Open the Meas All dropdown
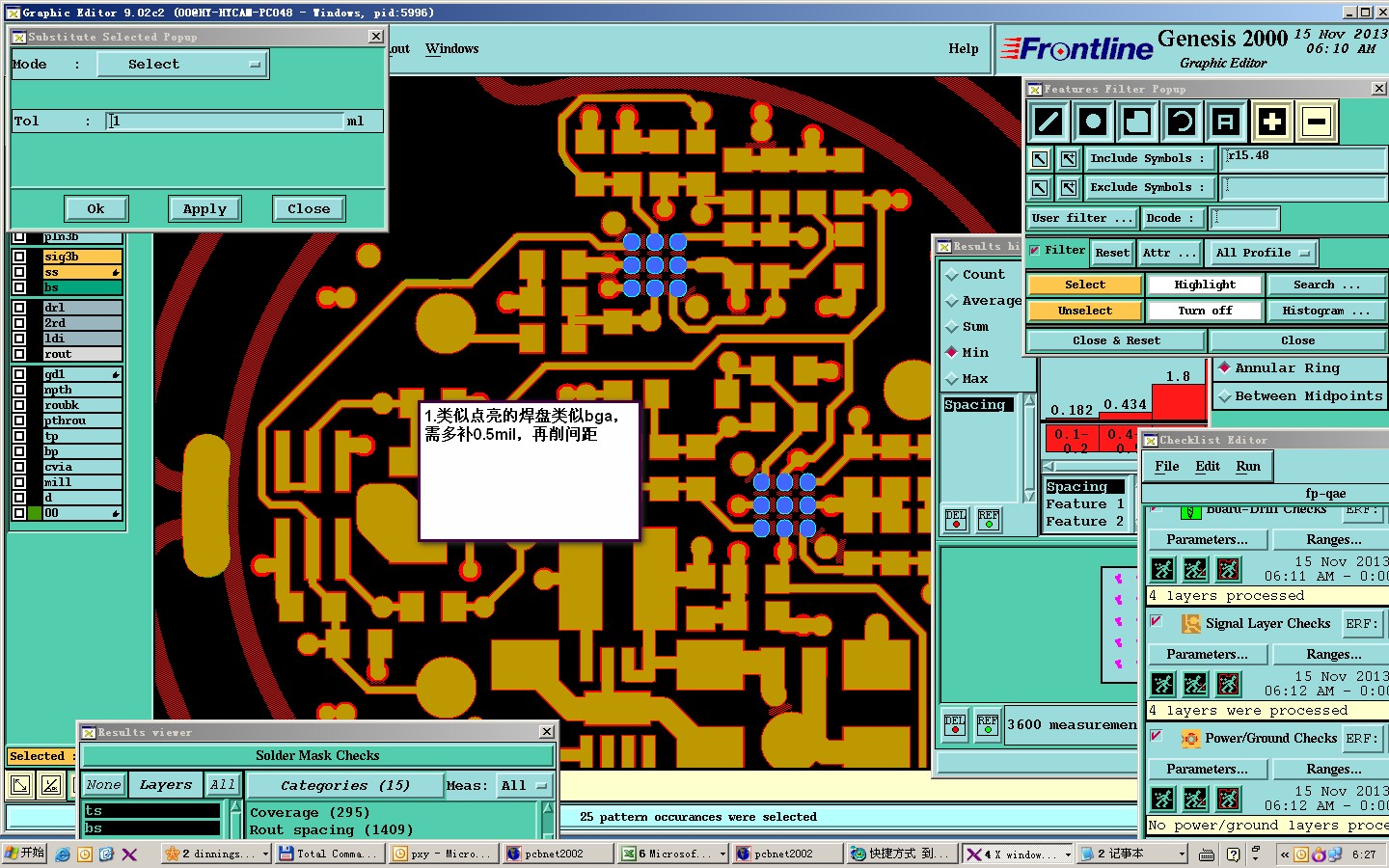 click(524, 786)
